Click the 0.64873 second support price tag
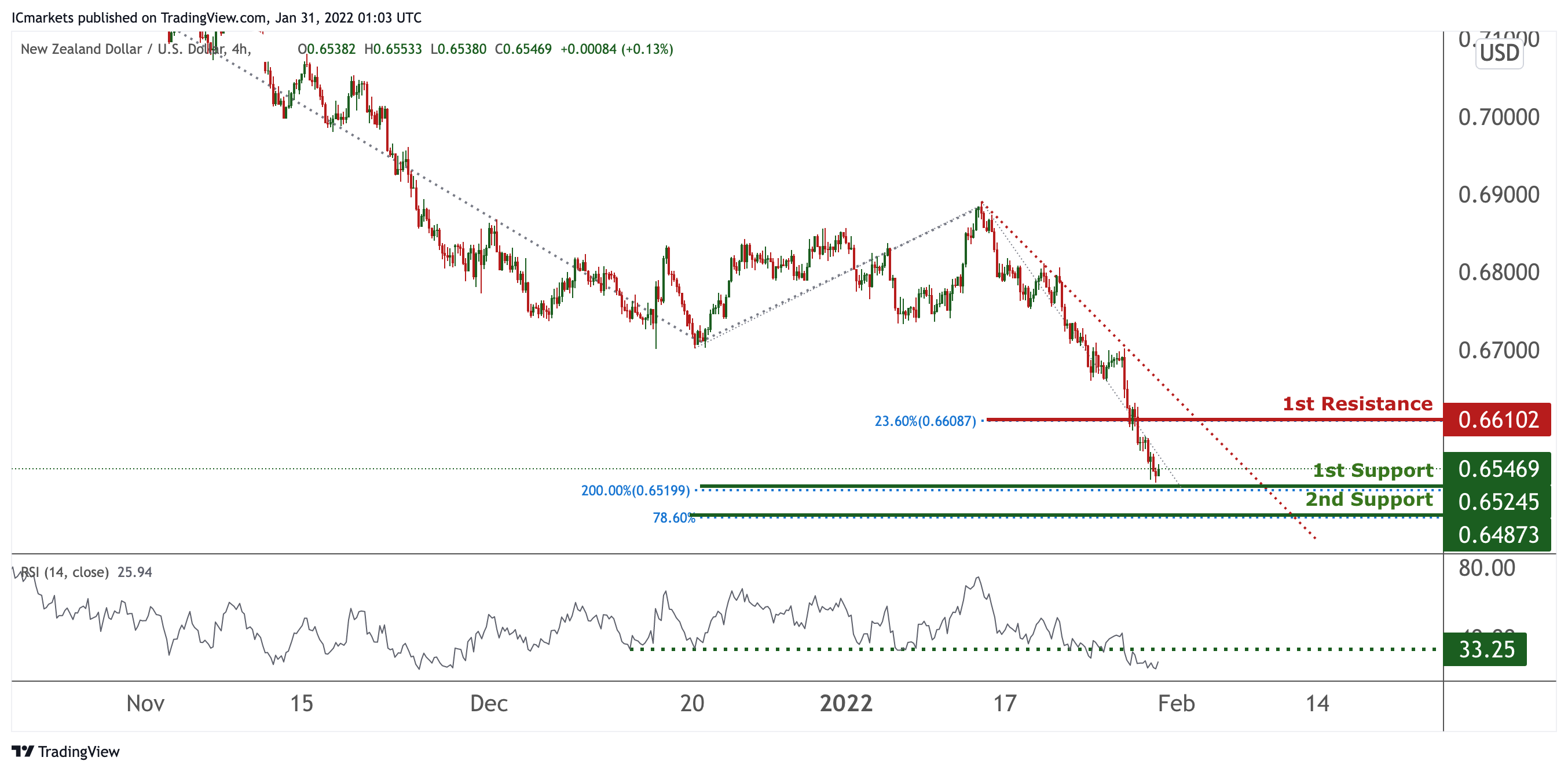This screenshot has width=1568, height=772. 1497,535
